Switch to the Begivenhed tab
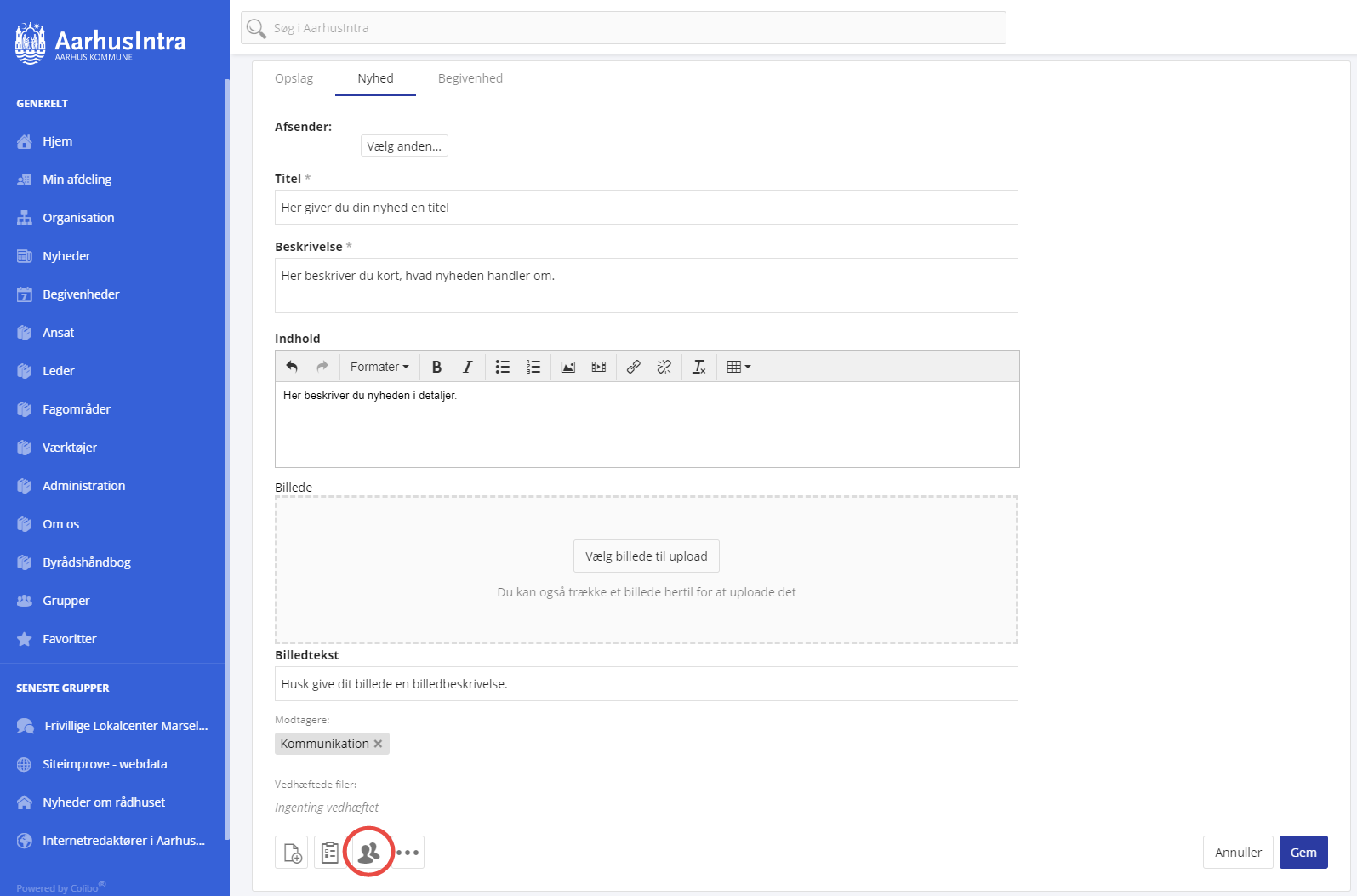This screenshot has height=896, width=1357. pos(470,78)
